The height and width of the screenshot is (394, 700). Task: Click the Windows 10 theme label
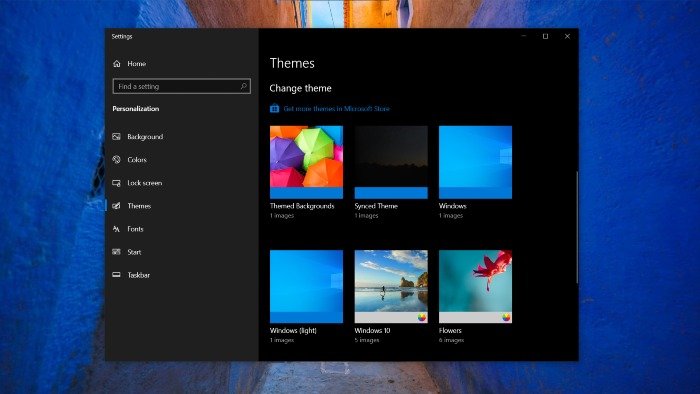[372, 331]
